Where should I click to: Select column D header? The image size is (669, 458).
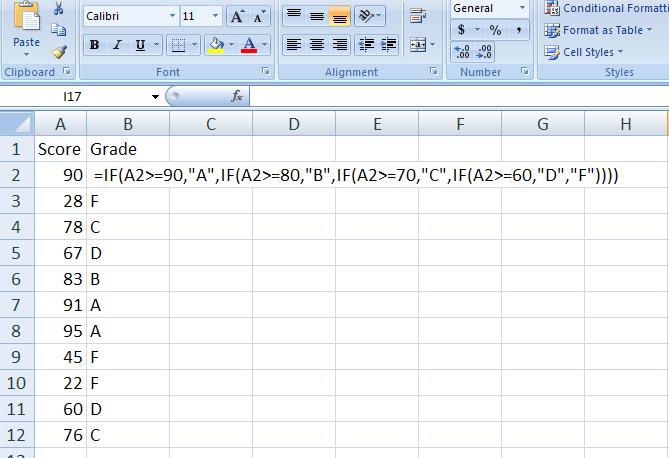pos(294,124)
